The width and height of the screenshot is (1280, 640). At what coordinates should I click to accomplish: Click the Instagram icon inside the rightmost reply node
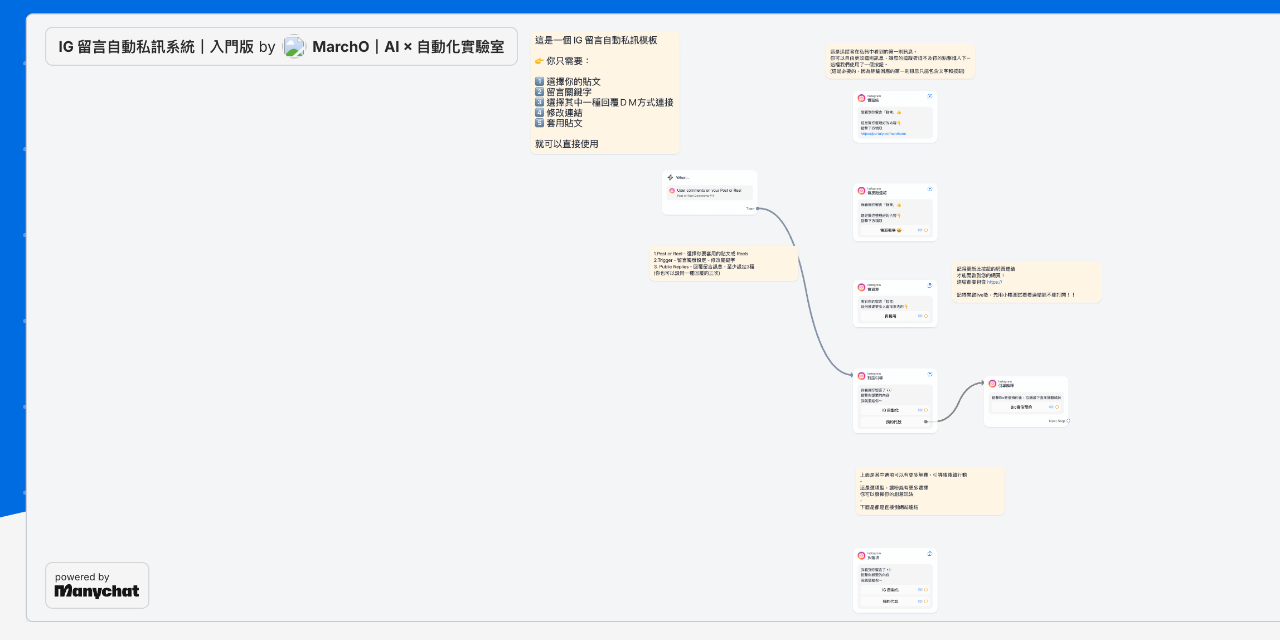(994, 383)
